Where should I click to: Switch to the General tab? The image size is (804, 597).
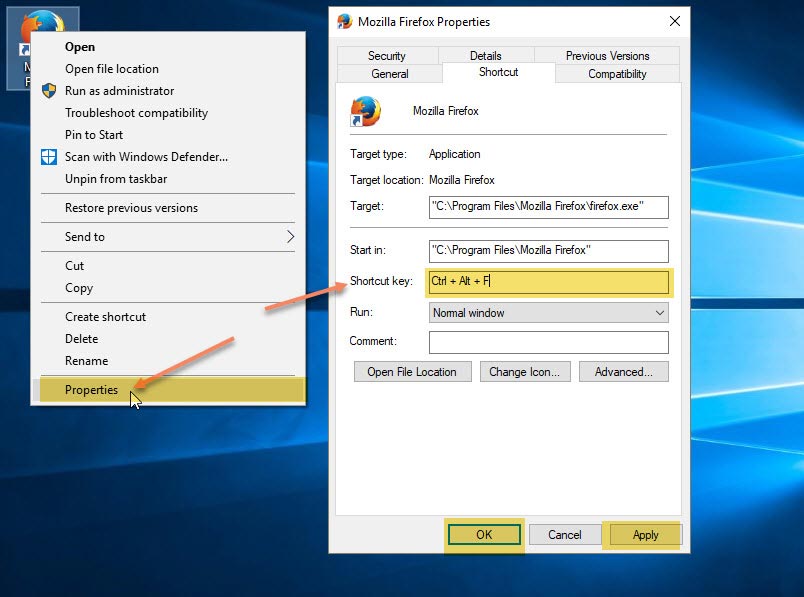pos(390,74)
